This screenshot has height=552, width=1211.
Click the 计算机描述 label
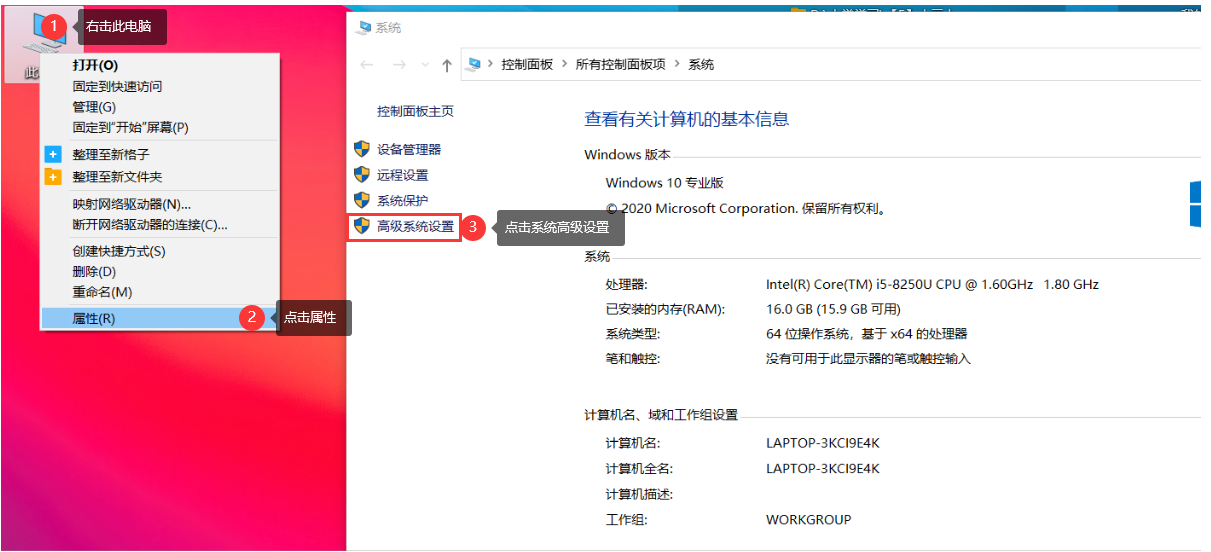639,494
